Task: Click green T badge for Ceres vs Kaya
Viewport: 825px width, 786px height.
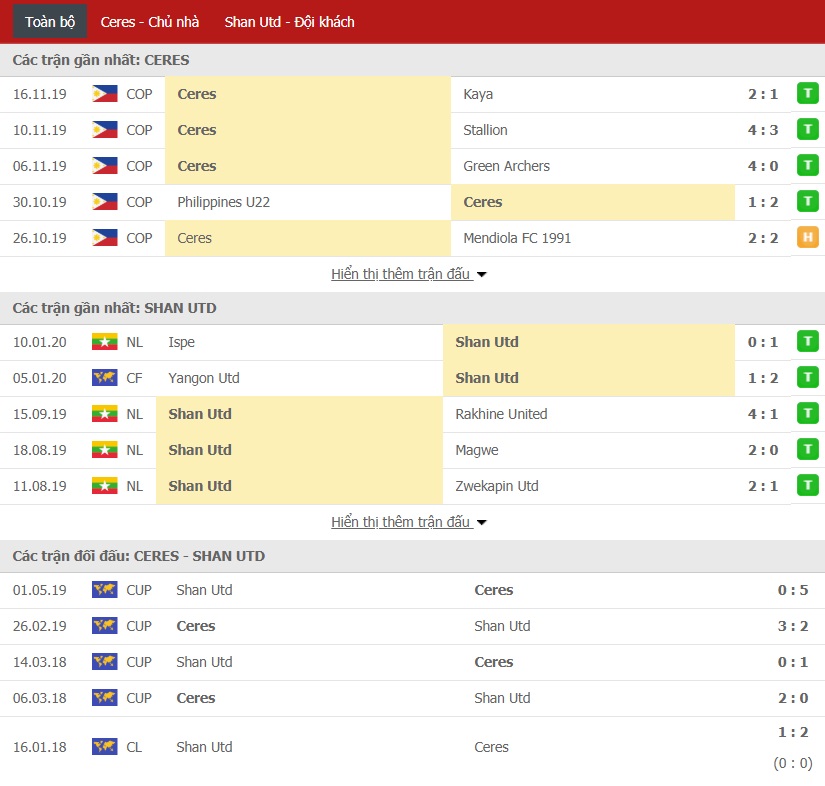Action: (x=808, y=94)
